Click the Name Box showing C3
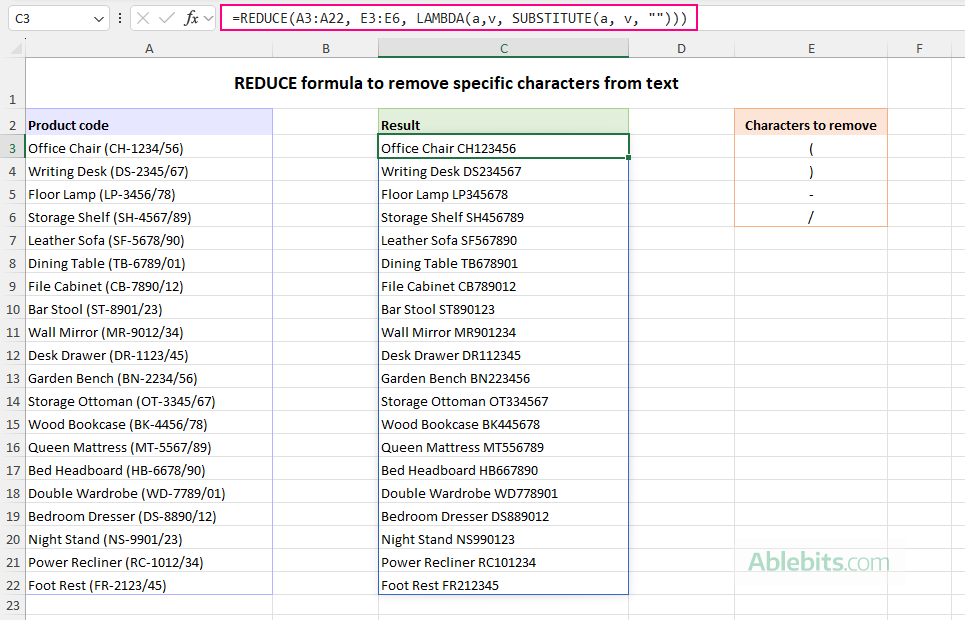 coord(58,18)
